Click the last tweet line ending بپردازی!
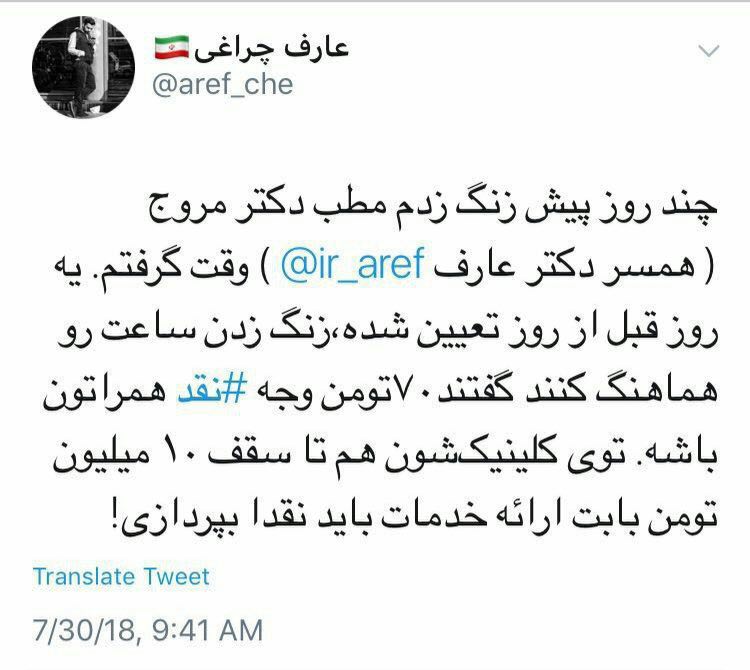Image resolution: width=750 pixels, height=670 pixels. 414,518
